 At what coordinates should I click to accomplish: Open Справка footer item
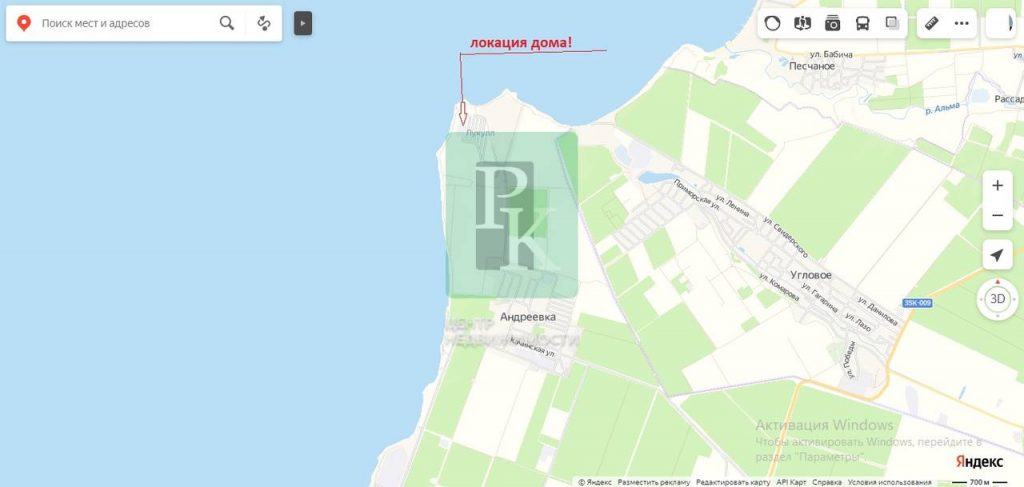(826, 482)
